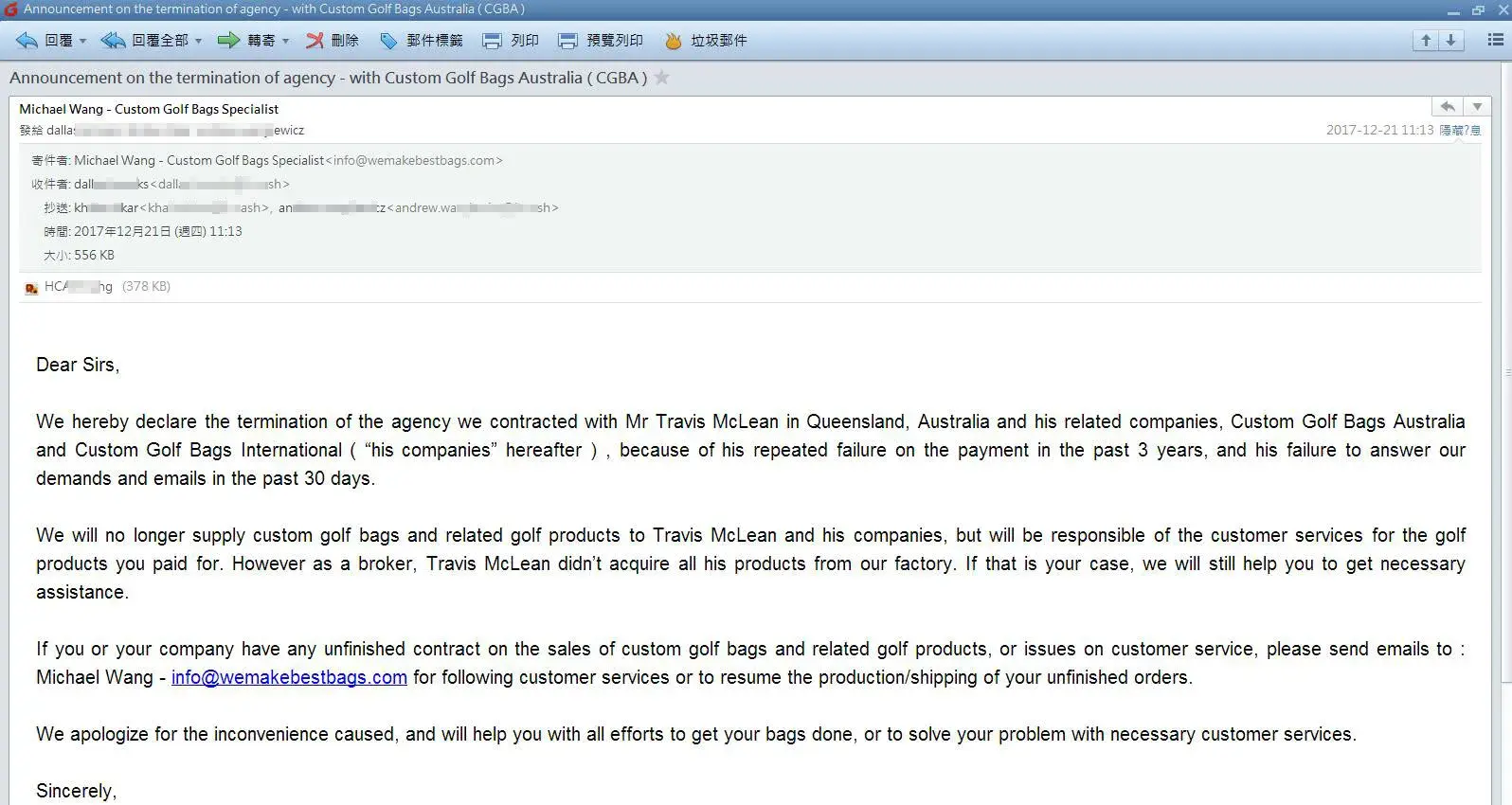Toggle the star beside the email subject
Screen dimensions: 1512x805
(x=662, y=78)
